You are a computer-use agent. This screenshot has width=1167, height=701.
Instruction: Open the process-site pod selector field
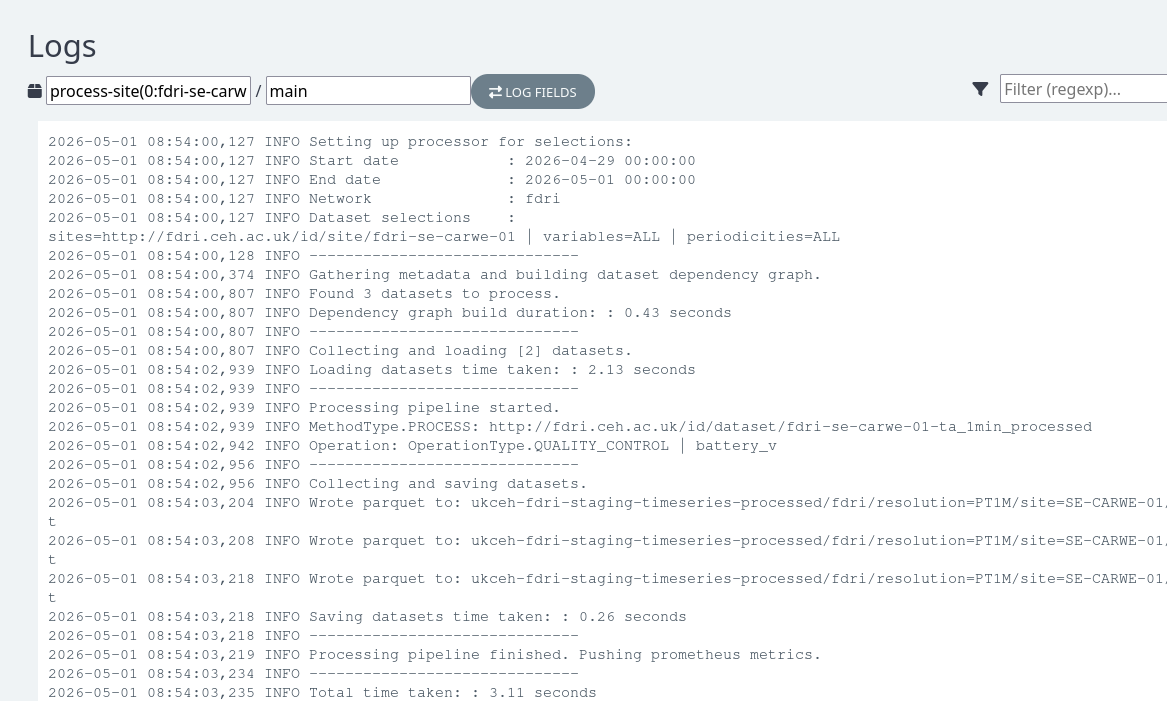[148, 91]
